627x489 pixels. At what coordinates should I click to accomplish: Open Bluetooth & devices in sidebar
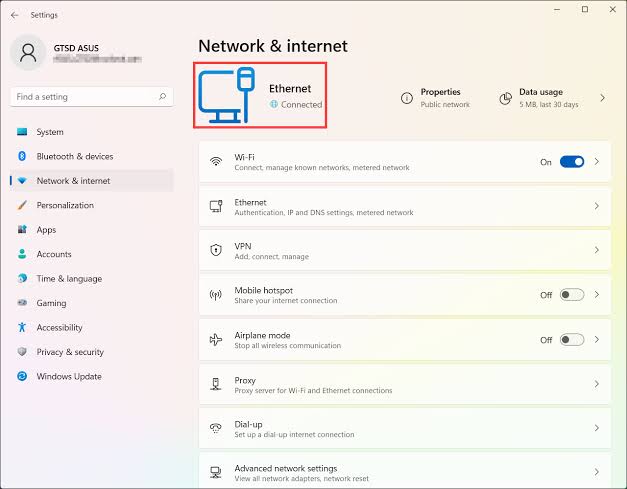coord(75,156)
